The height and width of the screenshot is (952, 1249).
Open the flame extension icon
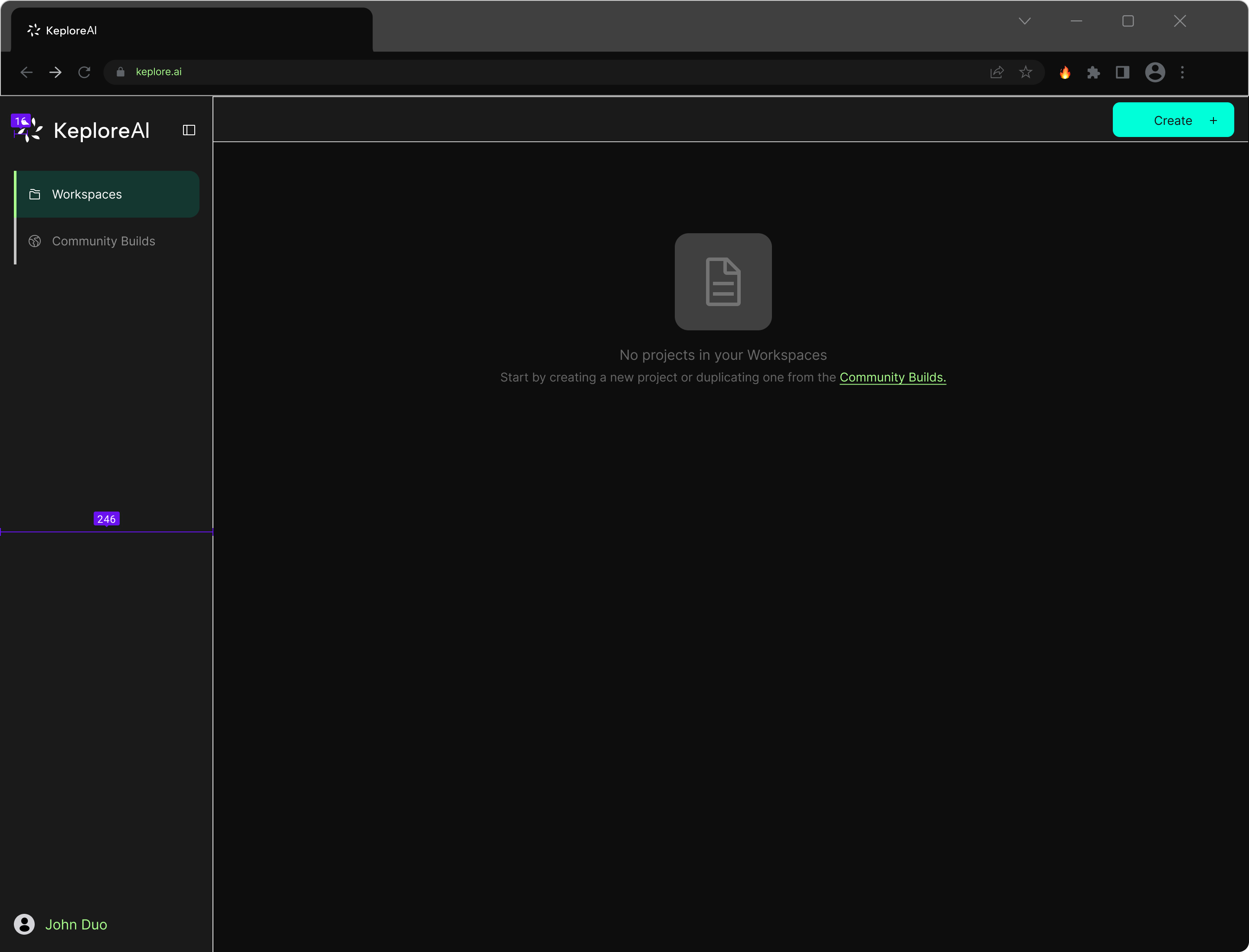point(1065,72)
